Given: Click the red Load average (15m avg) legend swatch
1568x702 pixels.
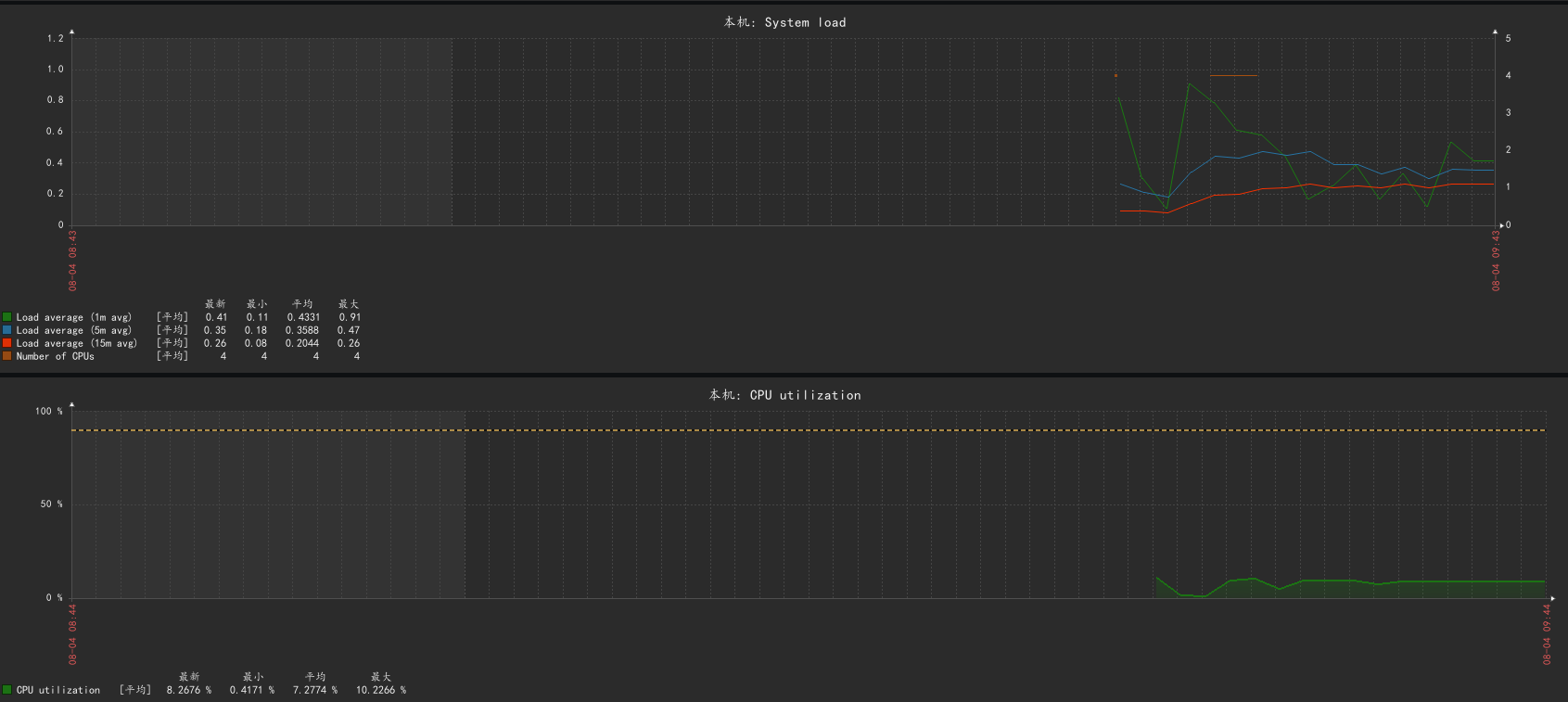Looking at the screenshot, I should coord(6,343).
